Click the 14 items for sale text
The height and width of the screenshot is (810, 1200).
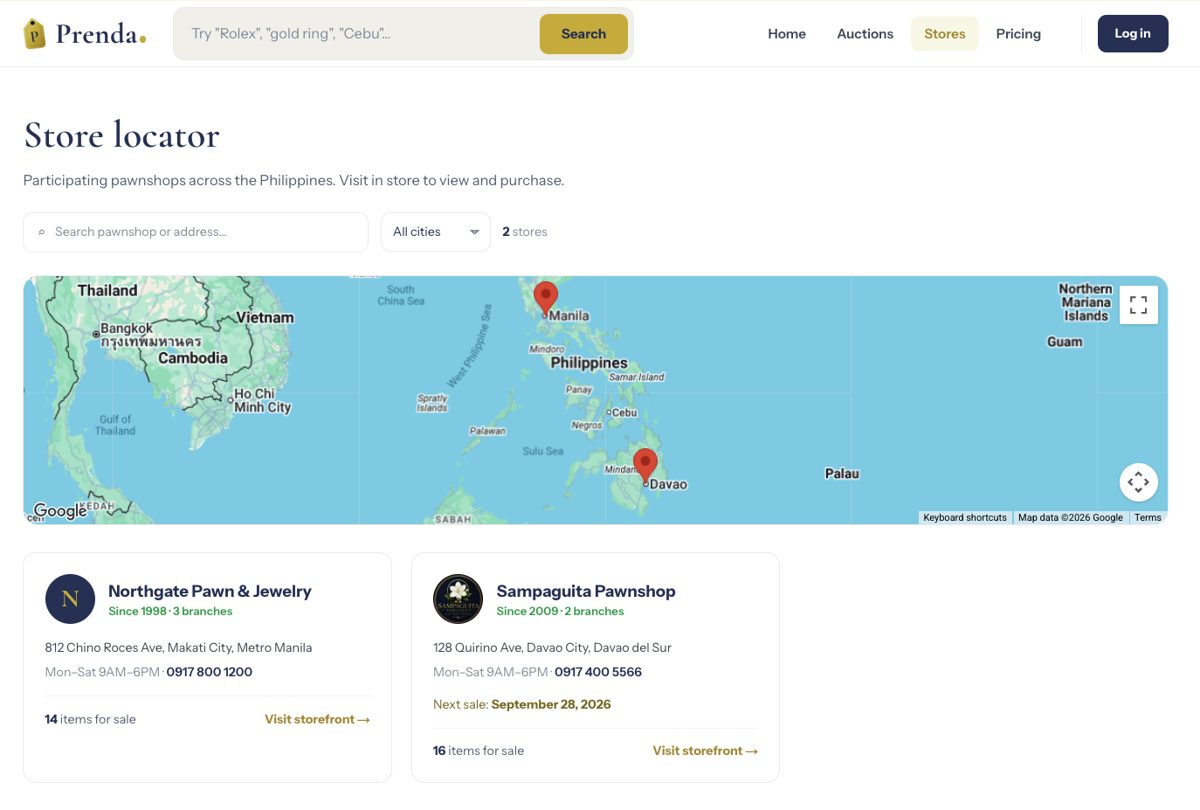coord(90,719)
